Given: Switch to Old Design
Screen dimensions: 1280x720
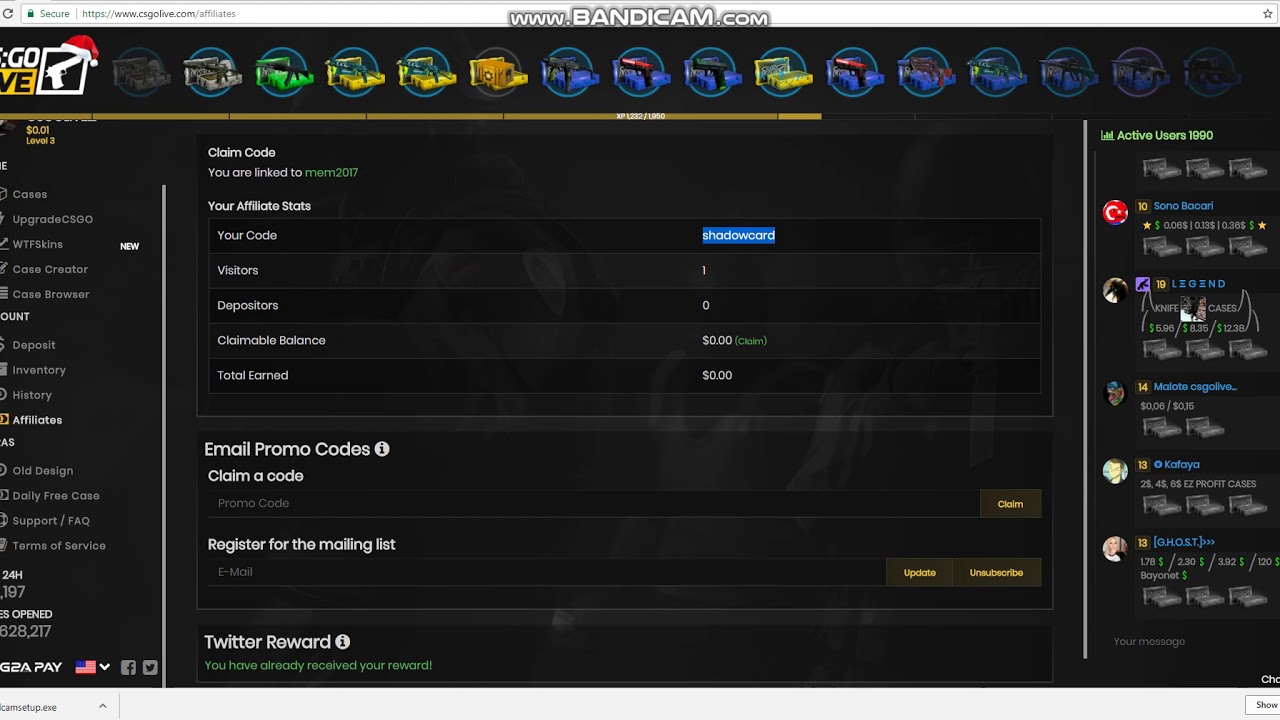Looking at the screenshot, I should [x=42, y=470].
